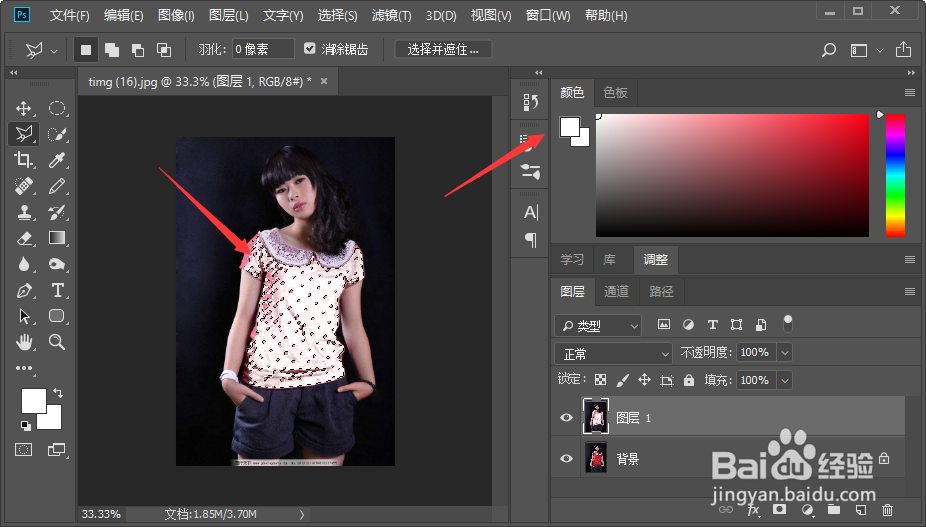This screenshot has height=527, width=926.
Task: Open the workspace switcher dropdown arrow
Action: [x=880, y=50]
